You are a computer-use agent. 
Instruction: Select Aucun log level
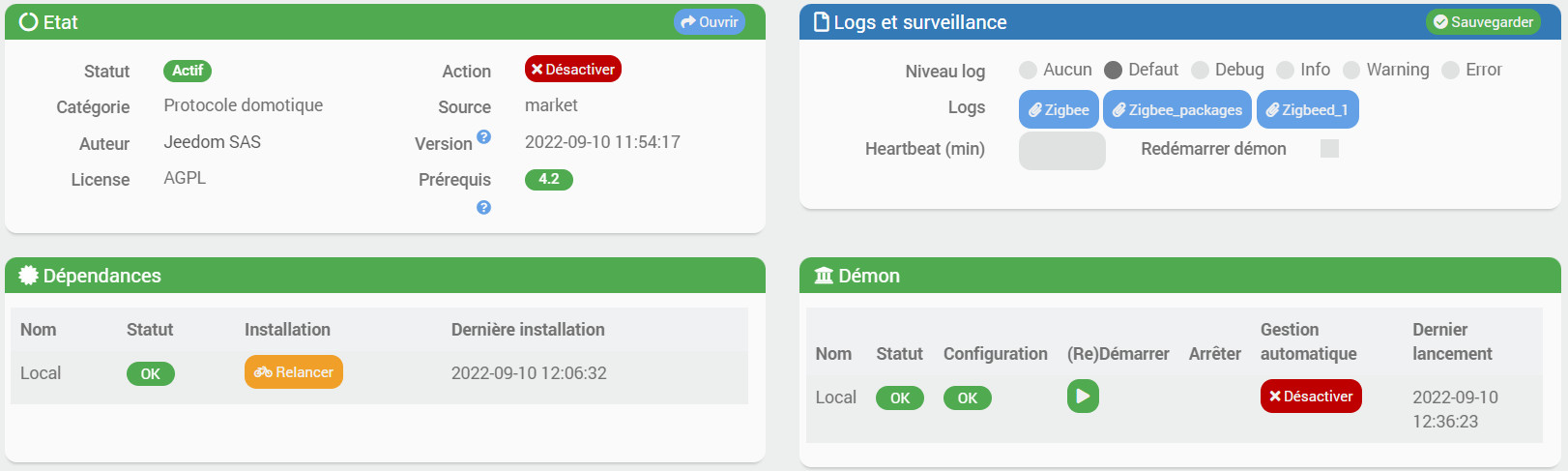pos(1029,70)
